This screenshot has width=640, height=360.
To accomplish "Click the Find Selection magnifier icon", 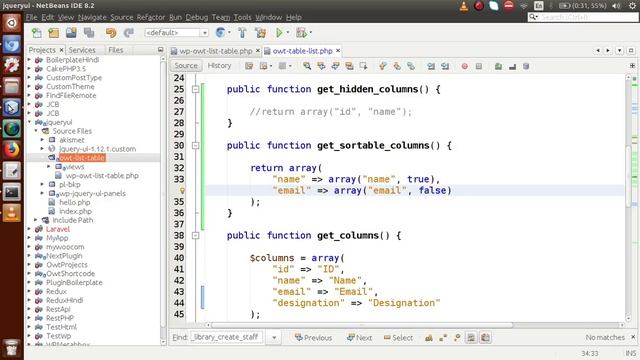I will click(307, 66).
